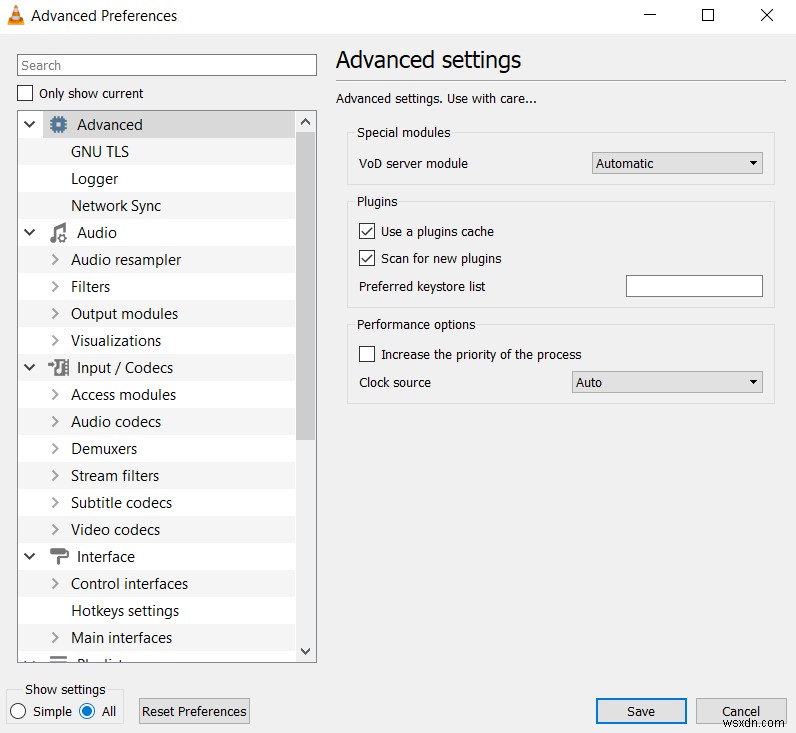The width and height of the screenshot is (796, 733).
Task: Collapse the Interface tree section
Action: click(30, 556)
